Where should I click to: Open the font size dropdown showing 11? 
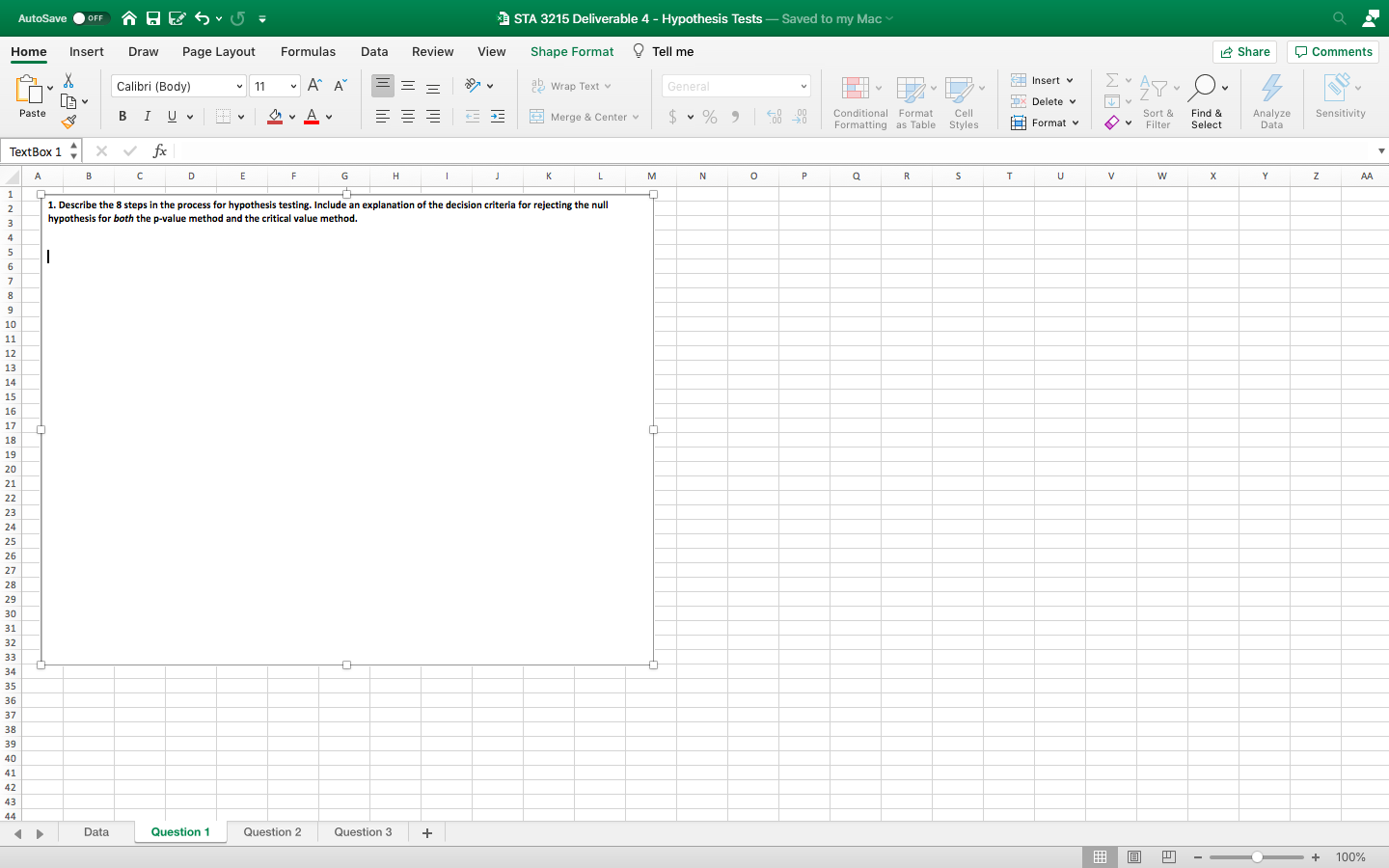point(275,86)
